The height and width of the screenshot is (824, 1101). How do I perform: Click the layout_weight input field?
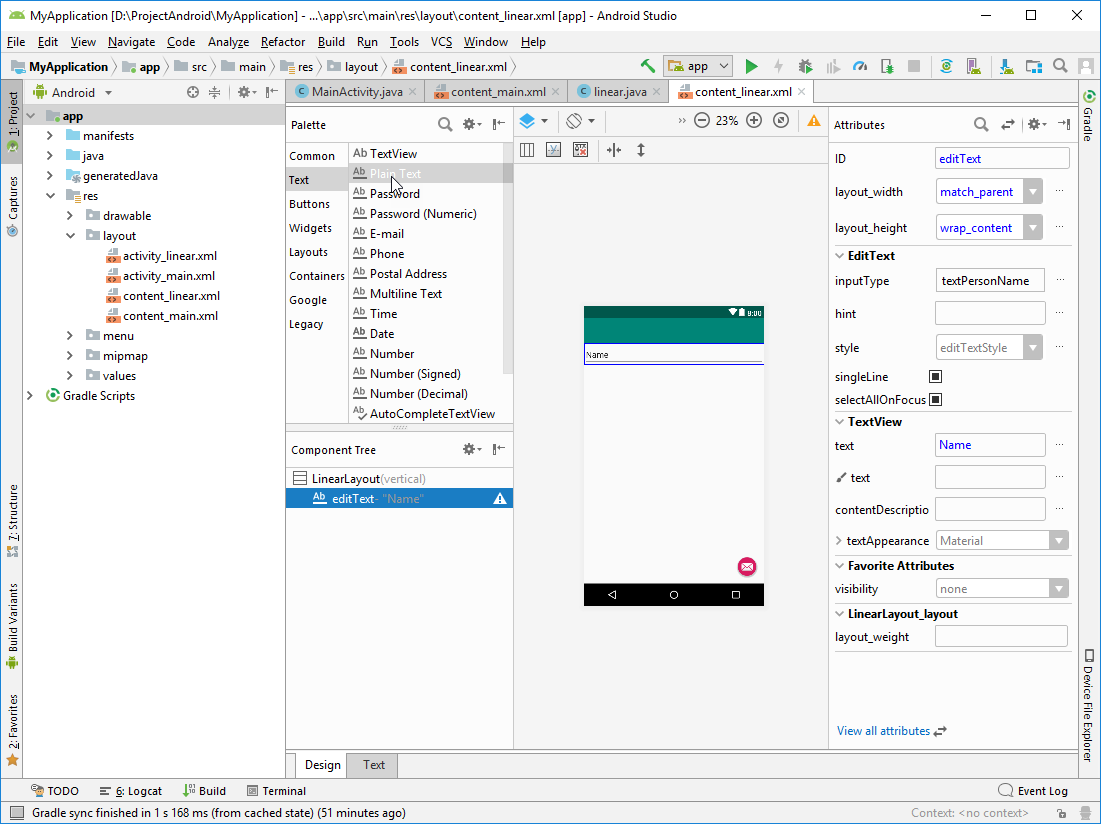click(1001, 637)
